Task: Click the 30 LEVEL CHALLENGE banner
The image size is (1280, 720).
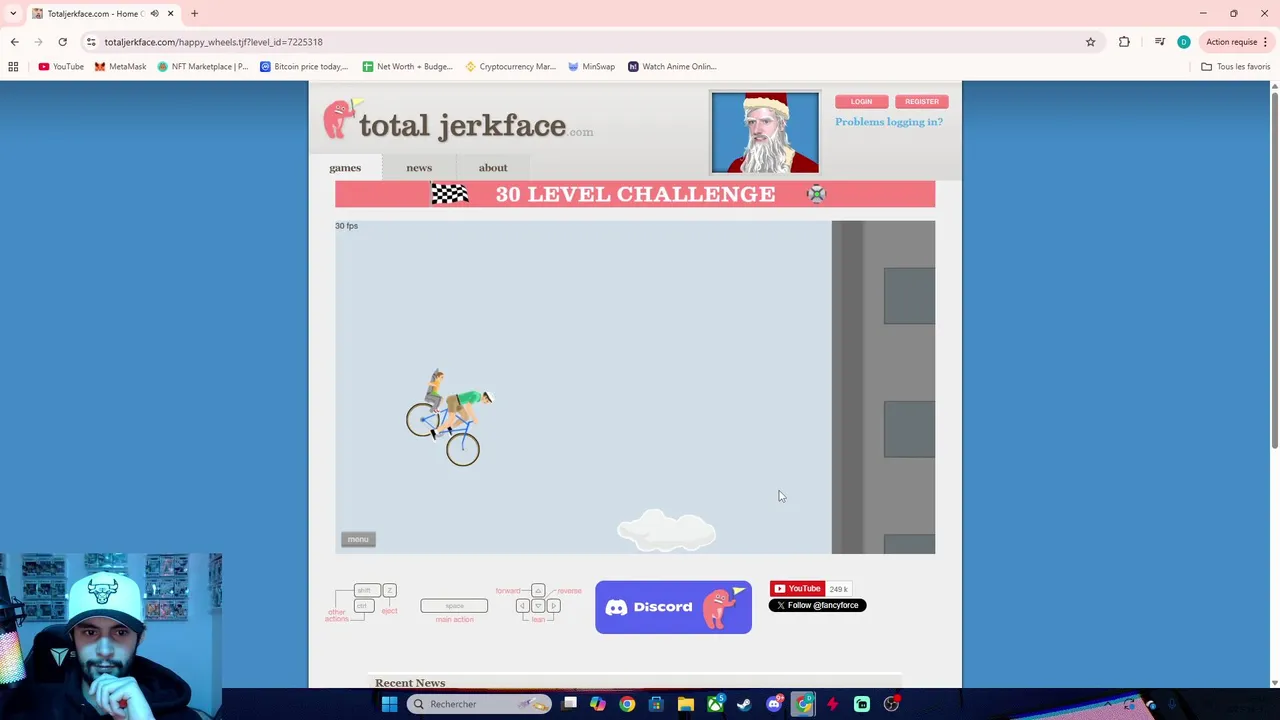Action: 635,194
